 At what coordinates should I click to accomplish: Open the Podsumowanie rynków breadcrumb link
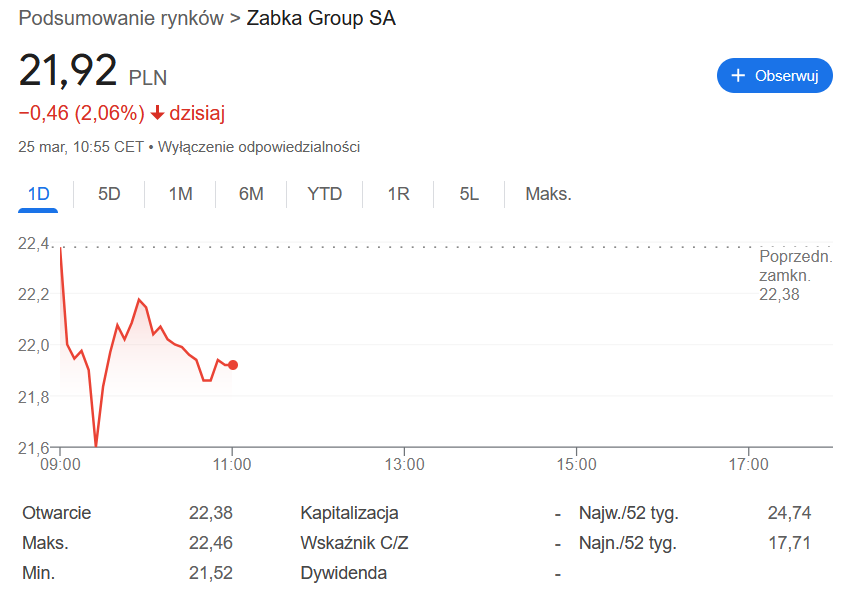click(x=121, y=18)
